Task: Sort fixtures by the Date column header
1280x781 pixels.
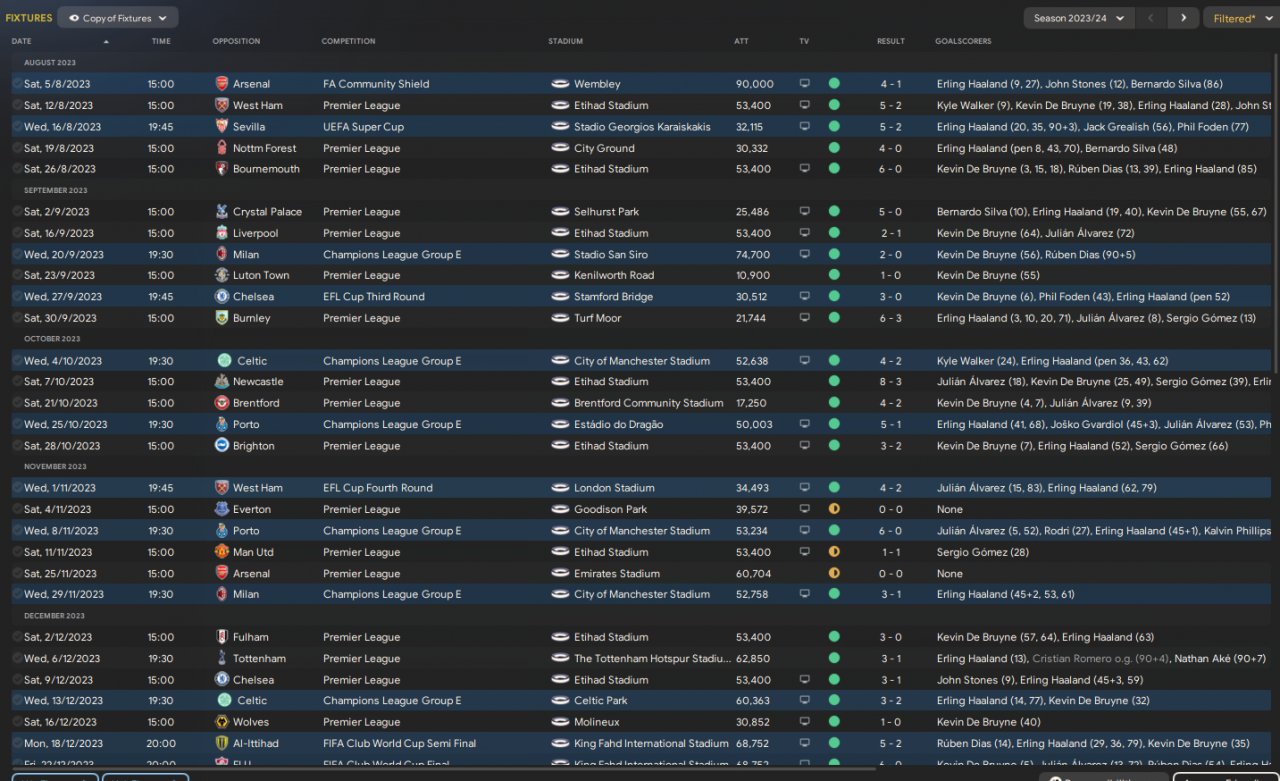Action: click(22, 41)
